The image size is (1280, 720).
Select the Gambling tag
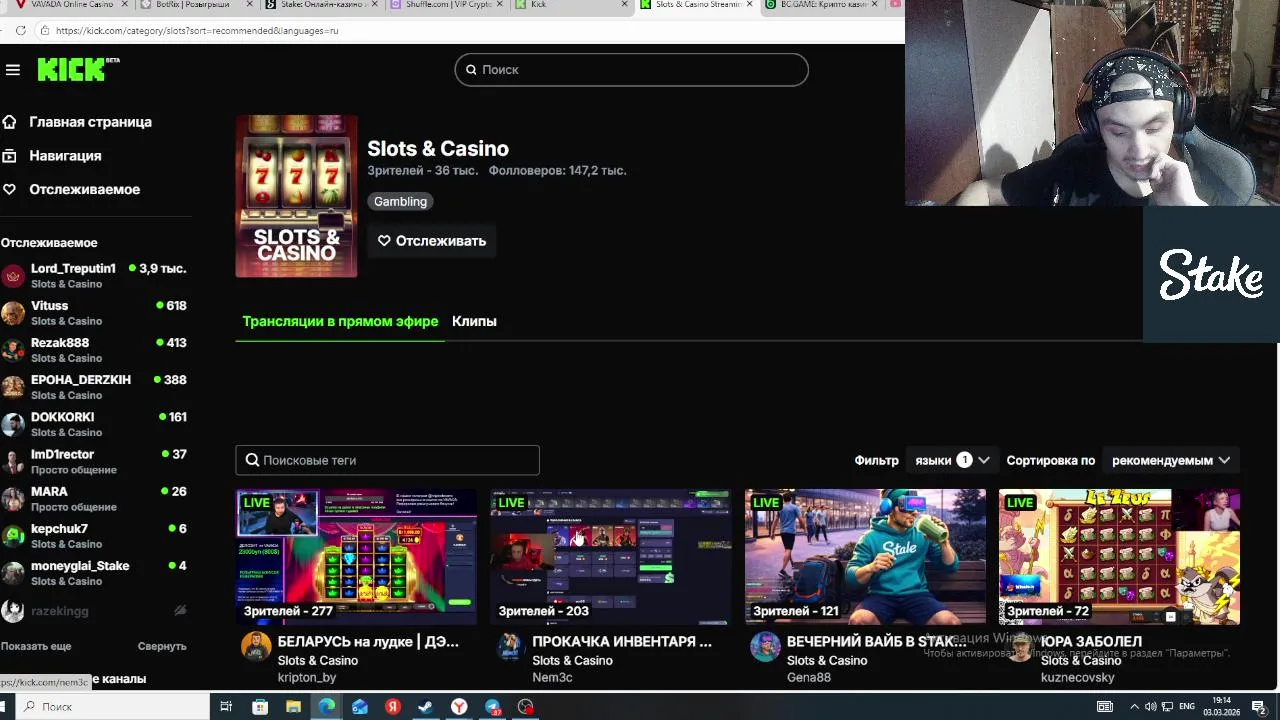pos(400,202)
